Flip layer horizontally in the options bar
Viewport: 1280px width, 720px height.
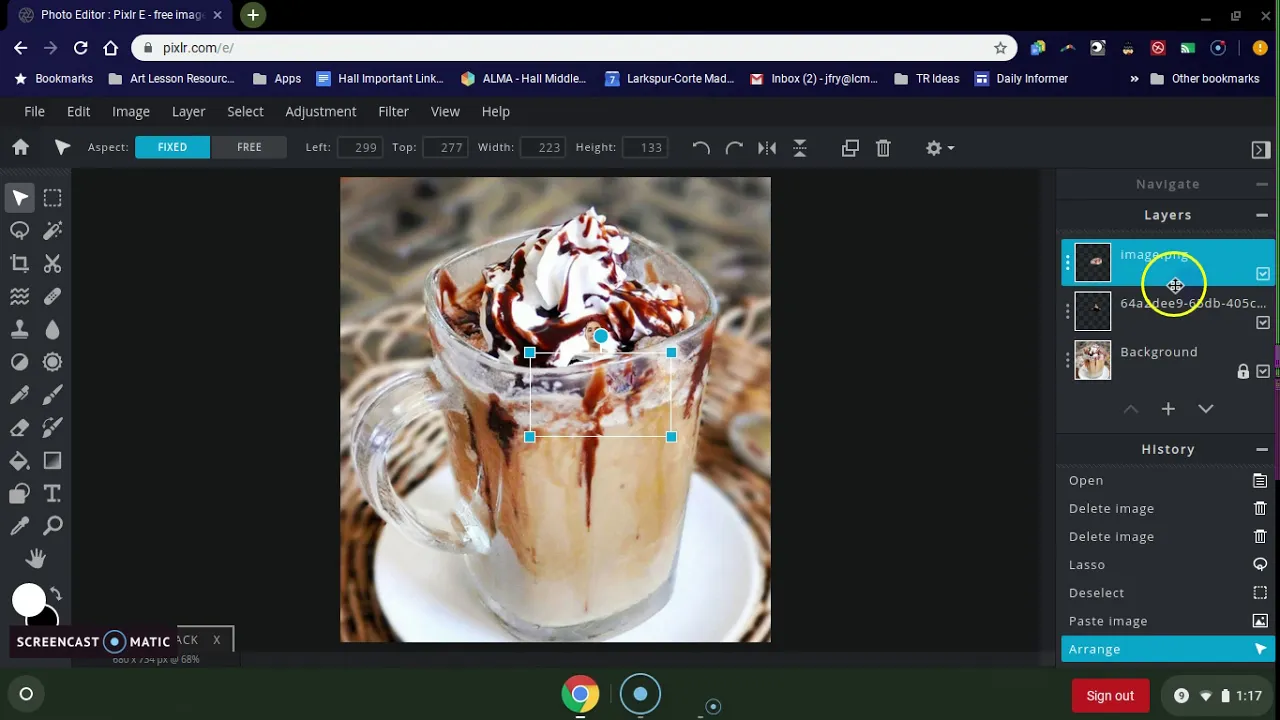point(767,148)
